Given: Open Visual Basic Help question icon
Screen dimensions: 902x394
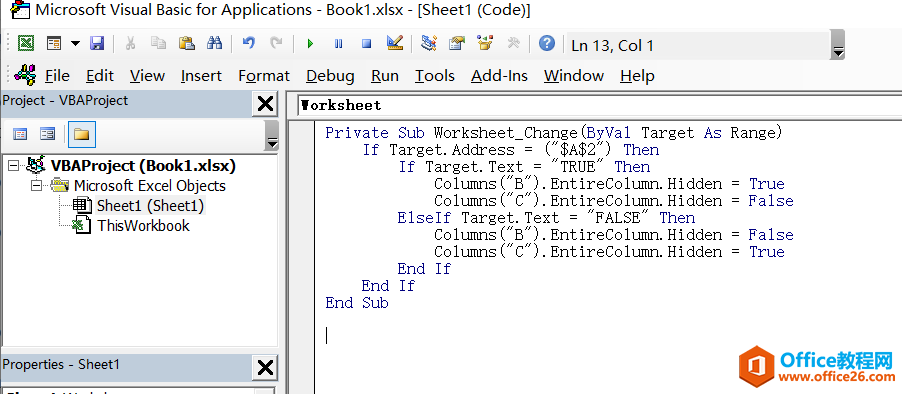Looking at the screenshot, I should pos(547,44).
